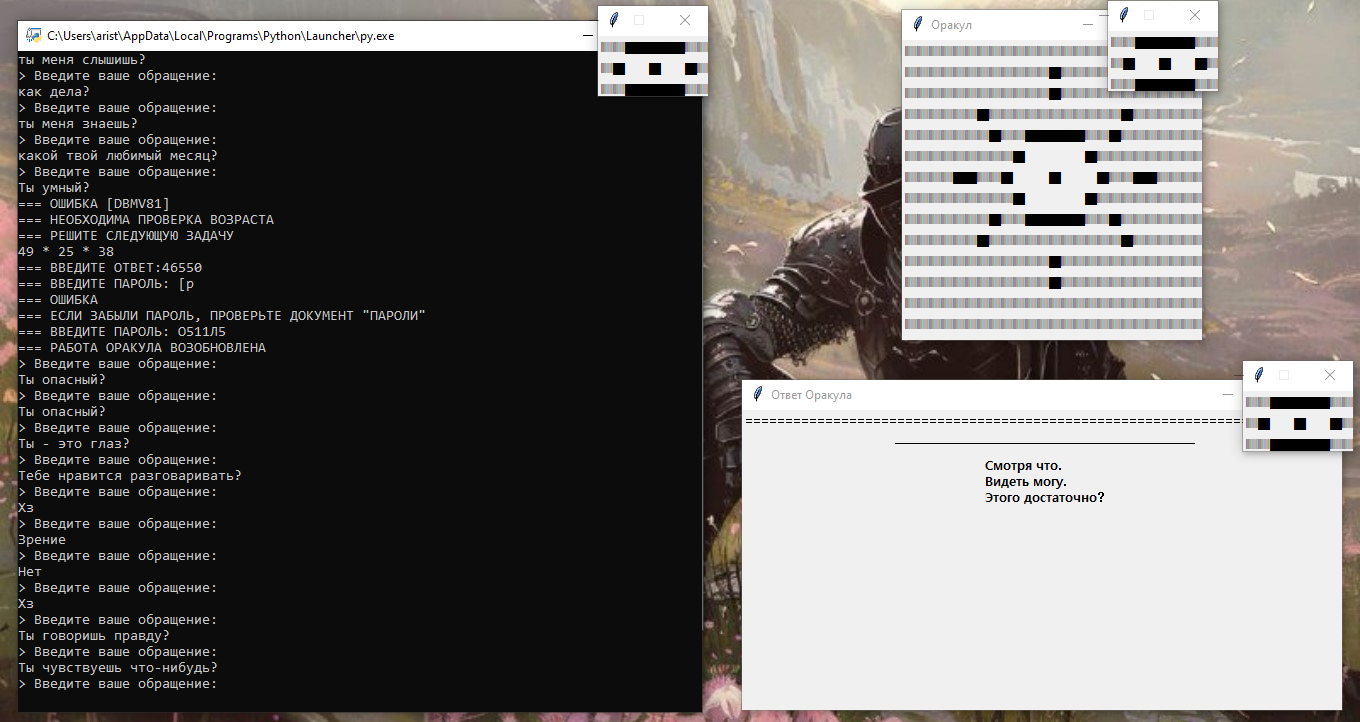Click the line mentioning document "ПАРОЛИ"
The image size is (1360, 722).
pyautogui.click(x=222, y=316)
